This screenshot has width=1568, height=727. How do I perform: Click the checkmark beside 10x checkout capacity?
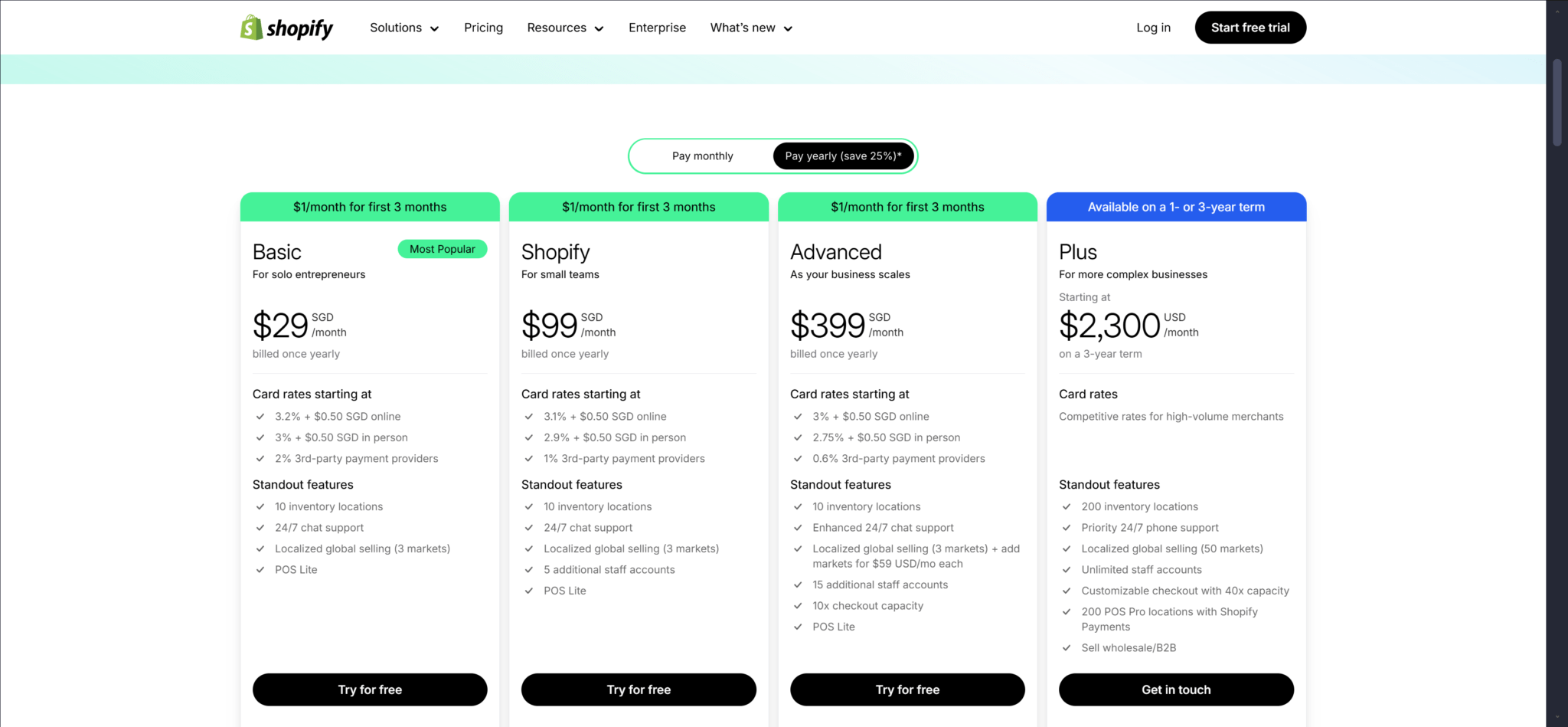pyautogui.click(x=799, y=605)
